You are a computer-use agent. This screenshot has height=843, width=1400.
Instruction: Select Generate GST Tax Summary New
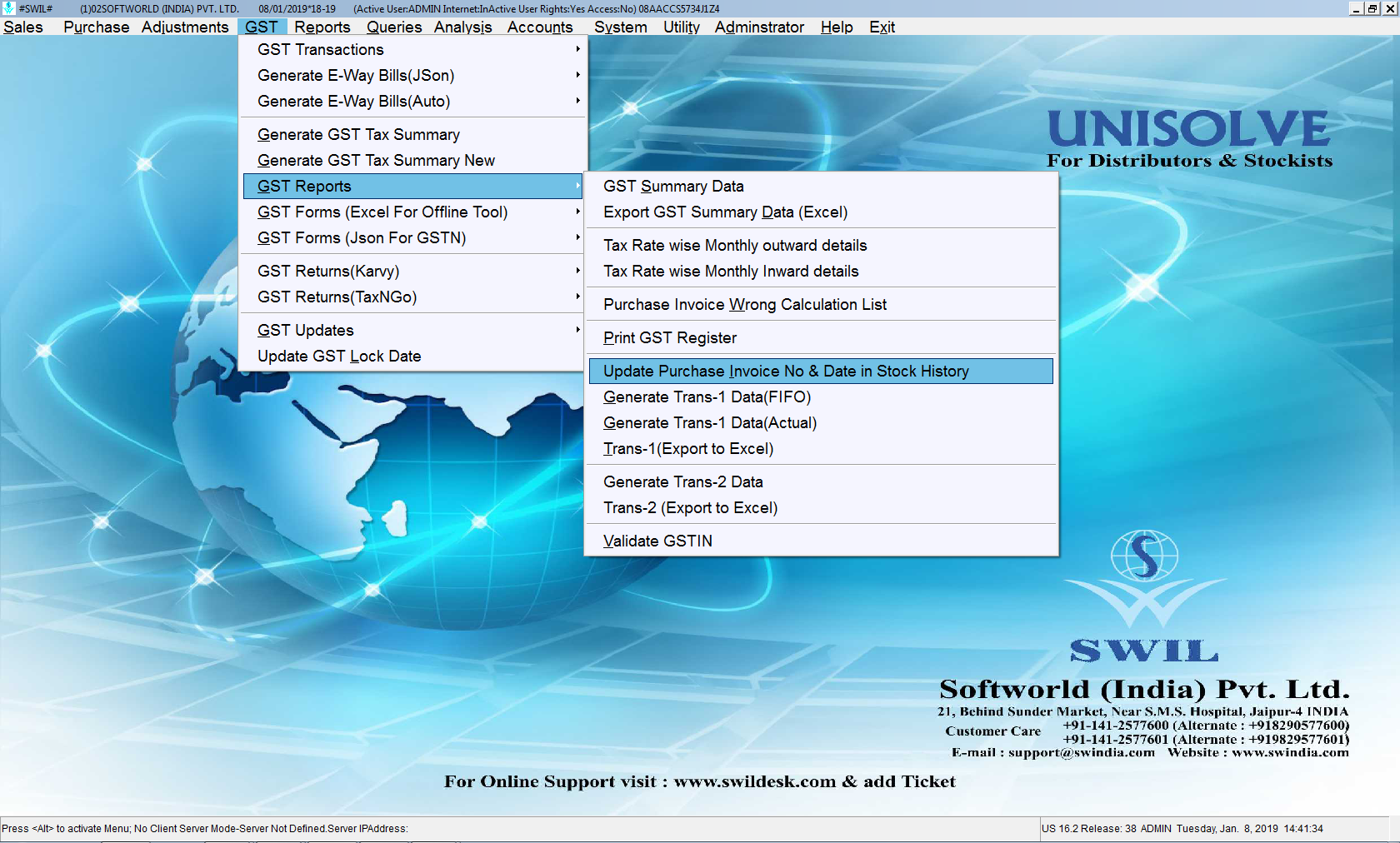click(414, 161)
